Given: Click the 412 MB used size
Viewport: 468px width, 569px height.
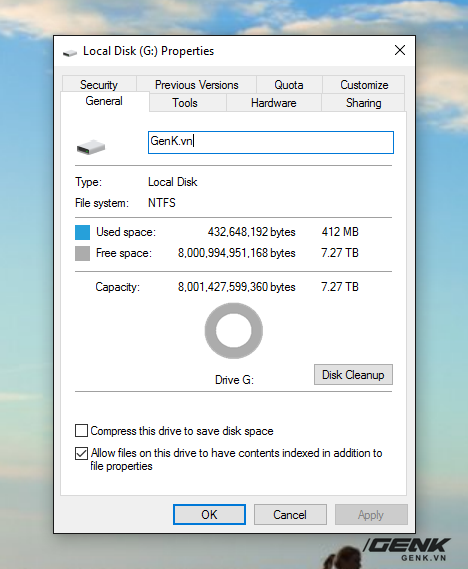Looking at the screenshot, I should point(340,232).
